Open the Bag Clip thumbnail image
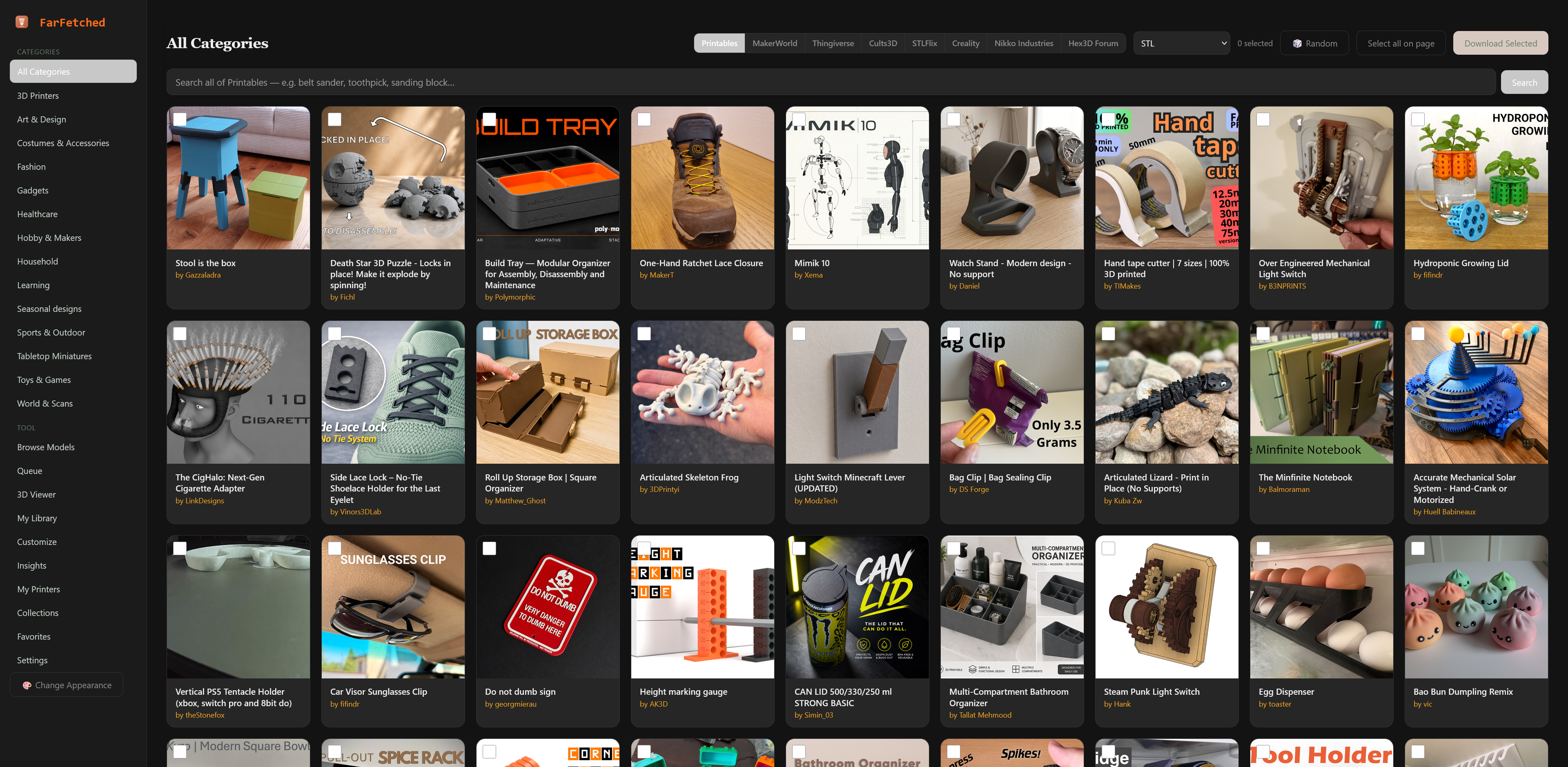 pos(1012,393)
